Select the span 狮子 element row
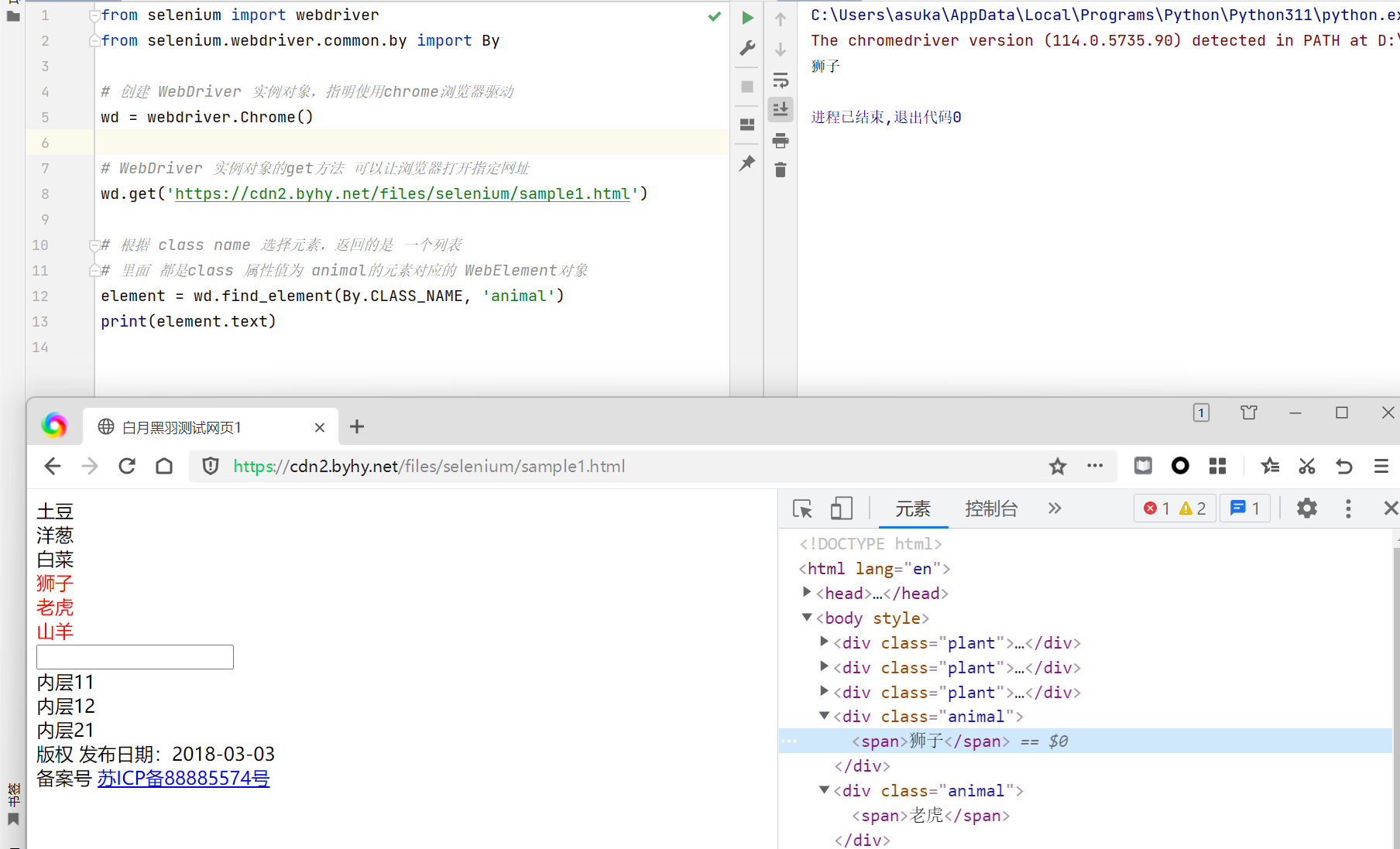The width and height of the screenshot is (1400, 849). point(1086,741)
